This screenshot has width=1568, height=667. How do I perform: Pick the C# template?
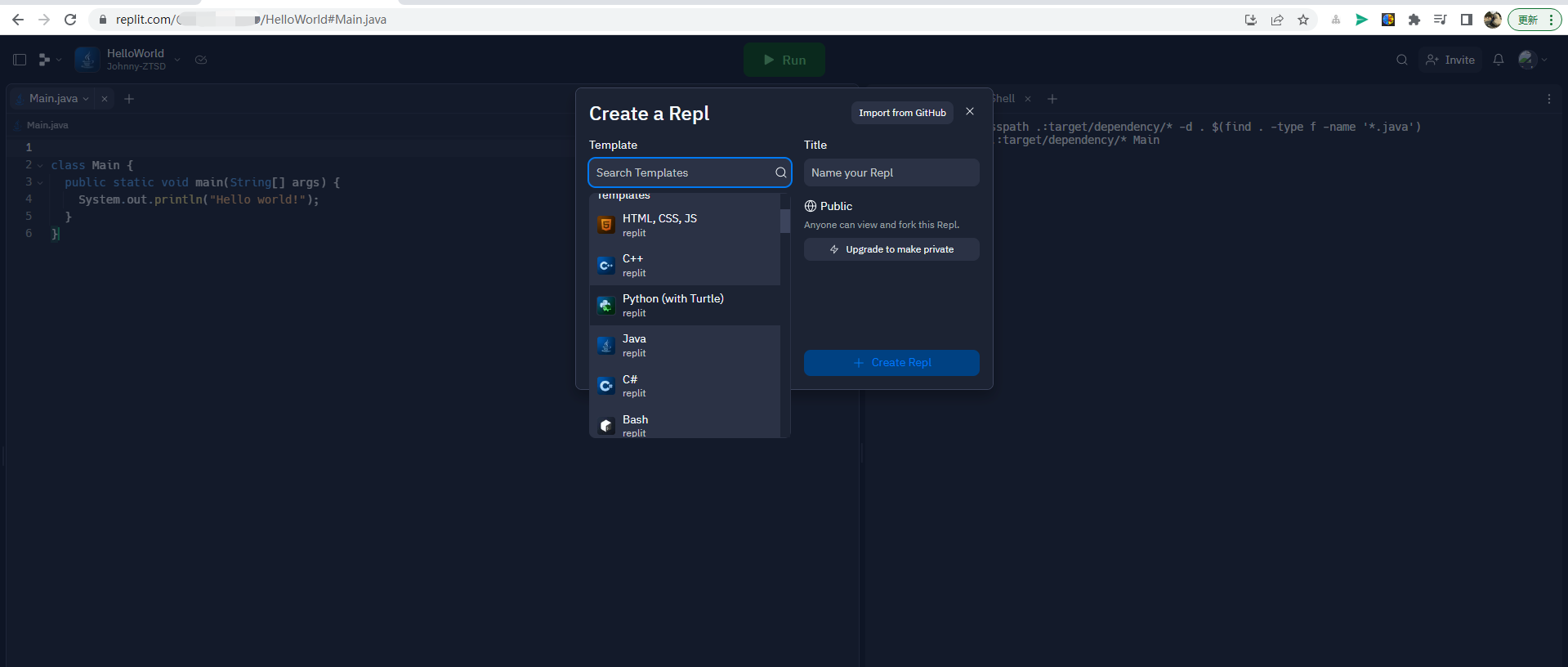pos(685,386)
